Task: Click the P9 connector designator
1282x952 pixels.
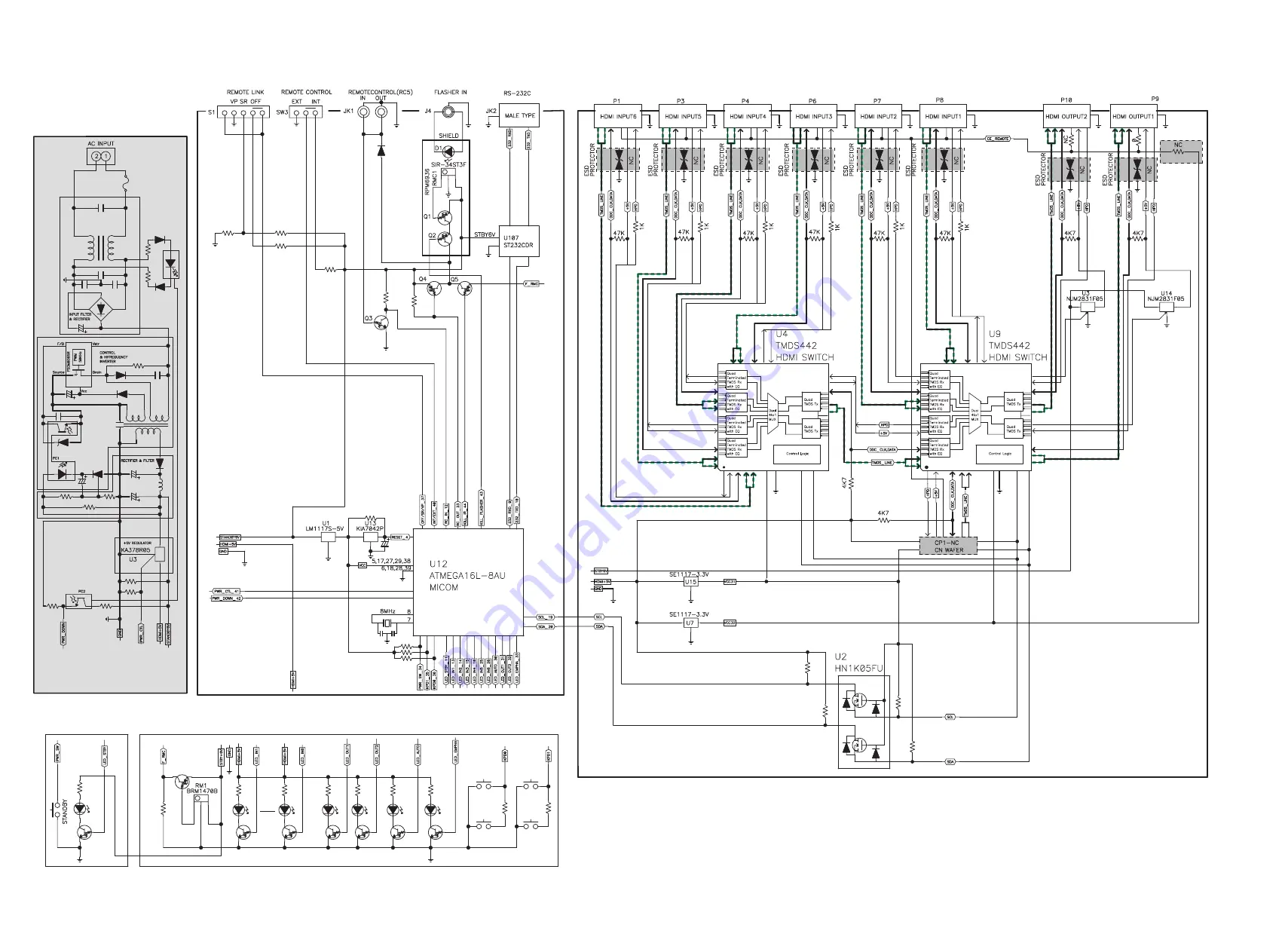Action: [x=1155, y=99]
